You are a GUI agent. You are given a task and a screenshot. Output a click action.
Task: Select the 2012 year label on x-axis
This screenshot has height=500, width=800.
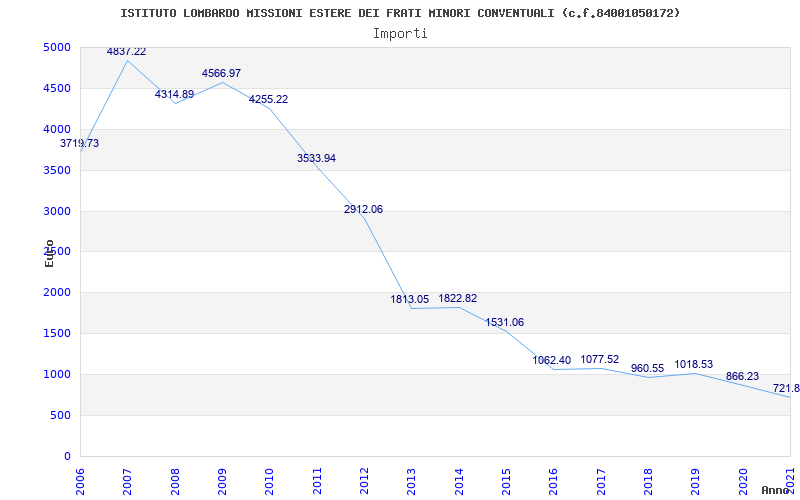364,481
